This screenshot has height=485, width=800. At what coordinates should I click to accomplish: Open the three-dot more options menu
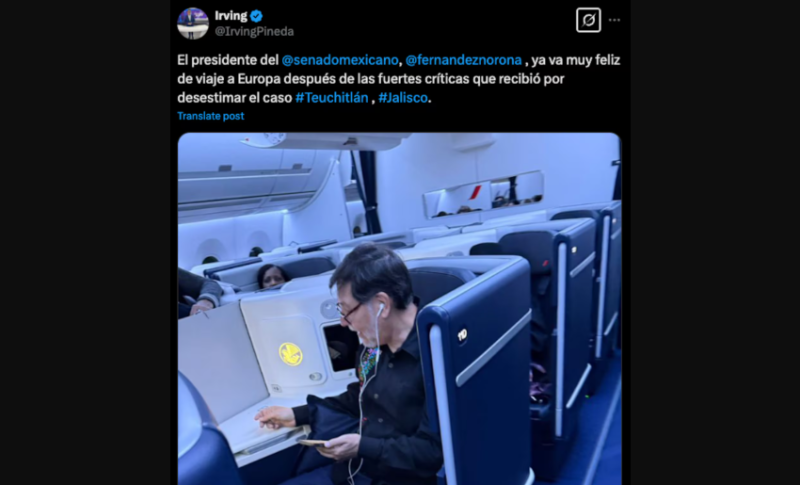click(614, 20)
